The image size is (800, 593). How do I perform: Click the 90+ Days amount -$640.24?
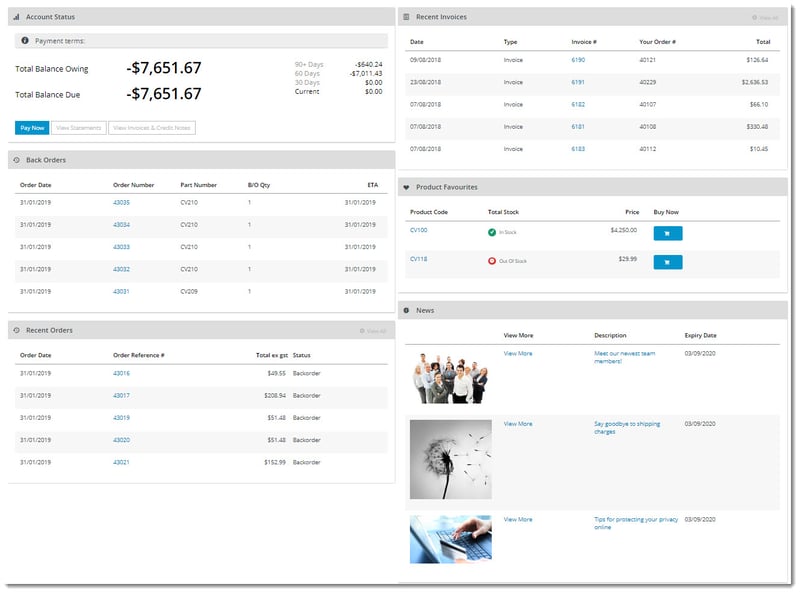pos(369,64)
